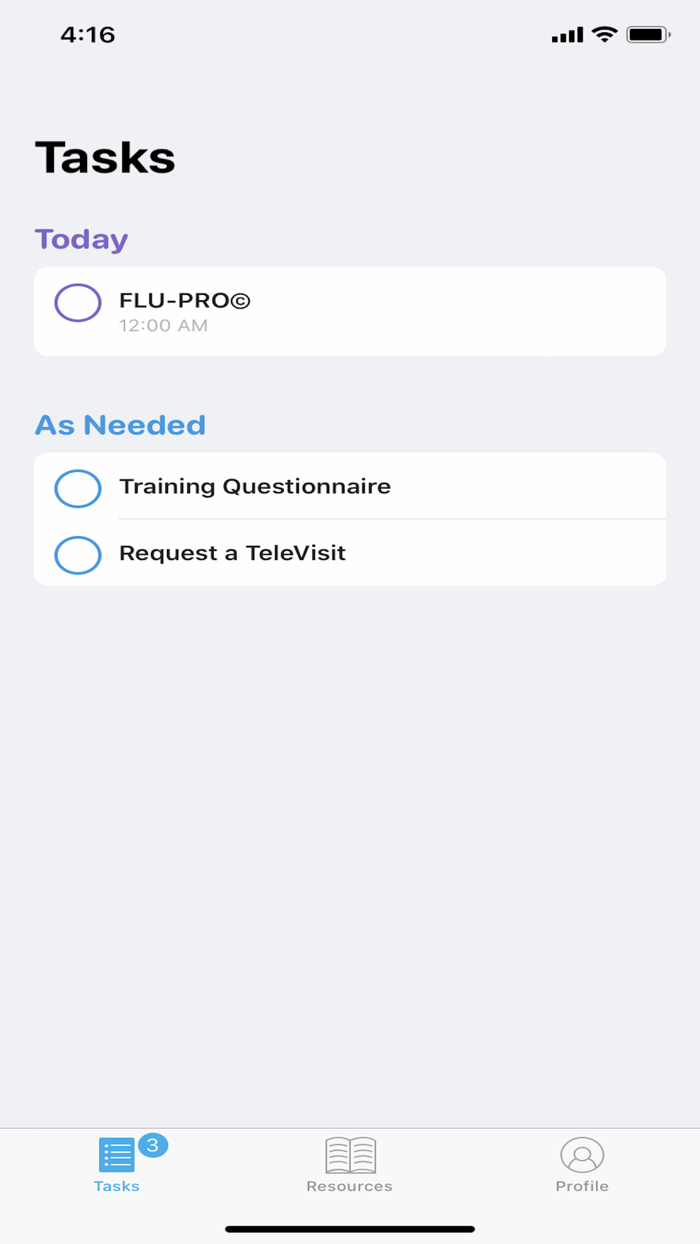Go to the Profile tab label
Screen dimensions: 700x1244
click(582, 1187)
